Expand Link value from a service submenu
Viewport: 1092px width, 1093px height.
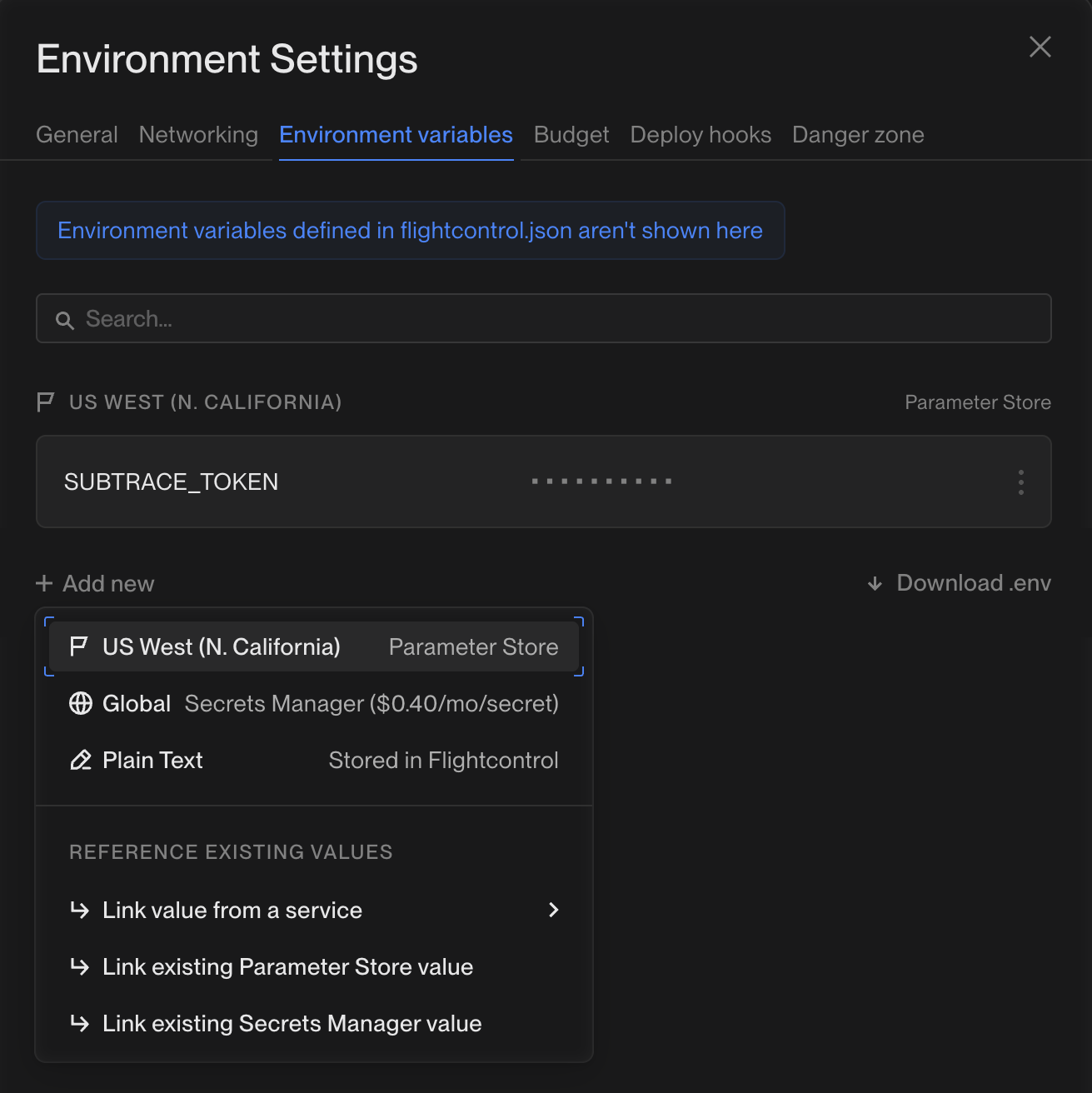point(553,910)
